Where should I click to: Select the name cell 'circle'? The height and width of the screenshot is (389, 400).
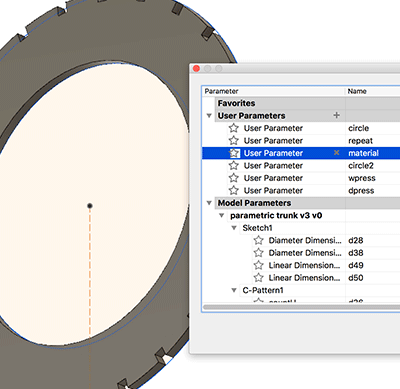[x=359, y=128]
